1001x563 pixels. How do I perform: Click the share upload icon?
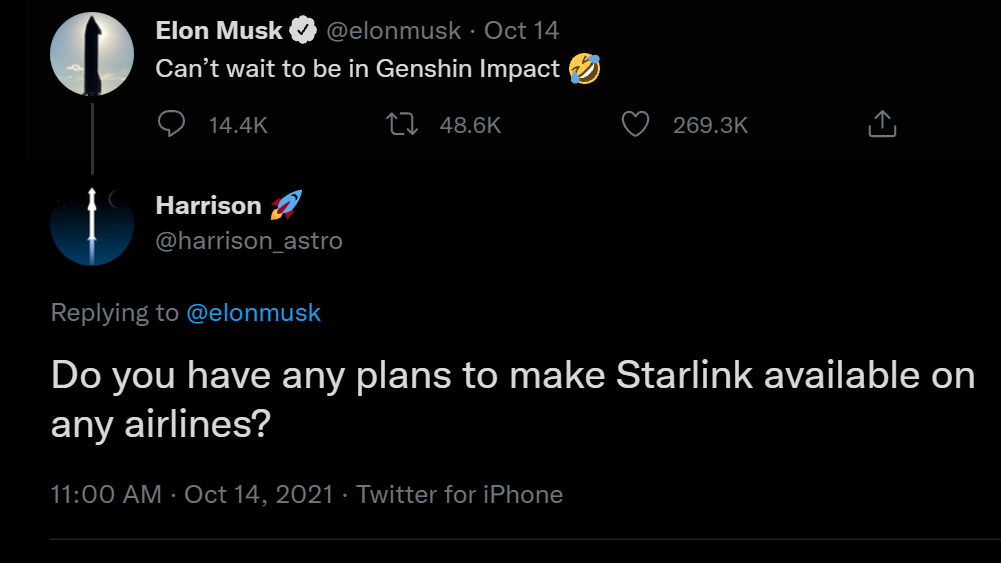coord(881,124)
